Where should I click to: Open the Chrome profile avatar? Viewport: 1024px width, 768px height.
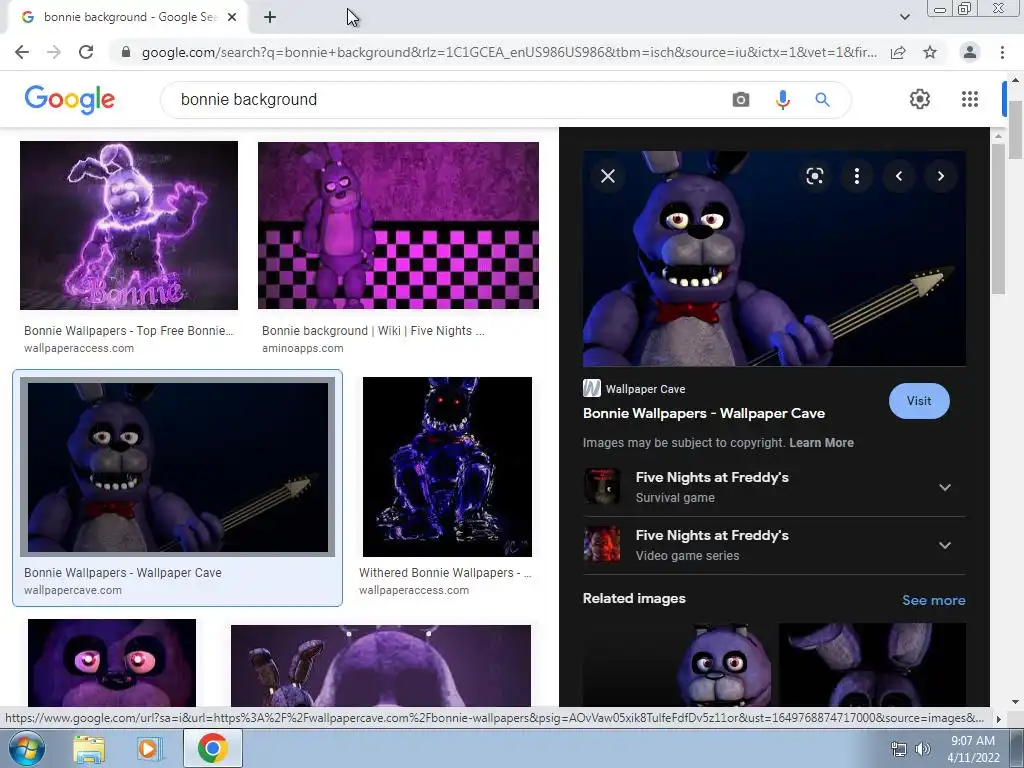[x=970, y=52]
